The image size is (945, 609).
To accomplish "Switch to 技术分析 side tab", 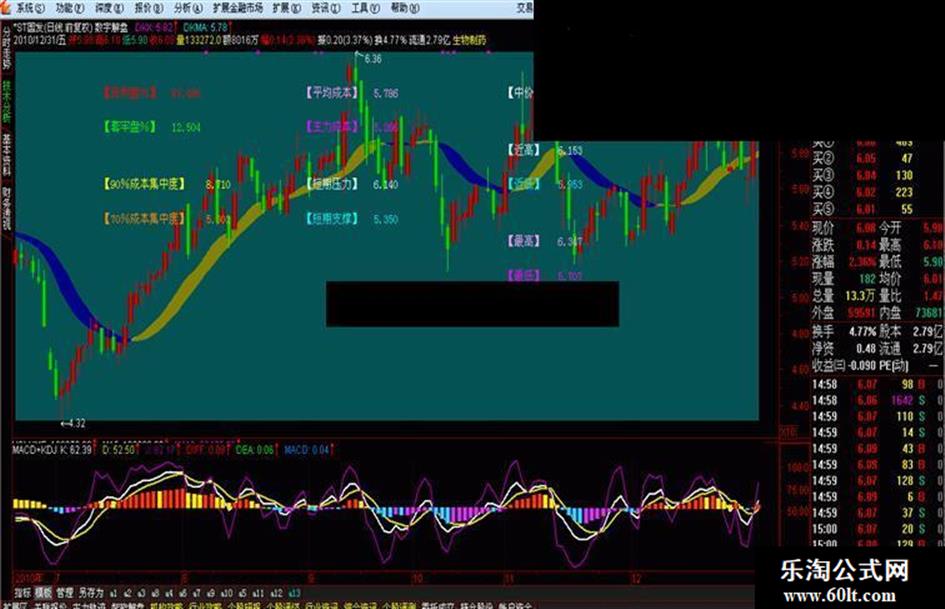I will 7,101.
